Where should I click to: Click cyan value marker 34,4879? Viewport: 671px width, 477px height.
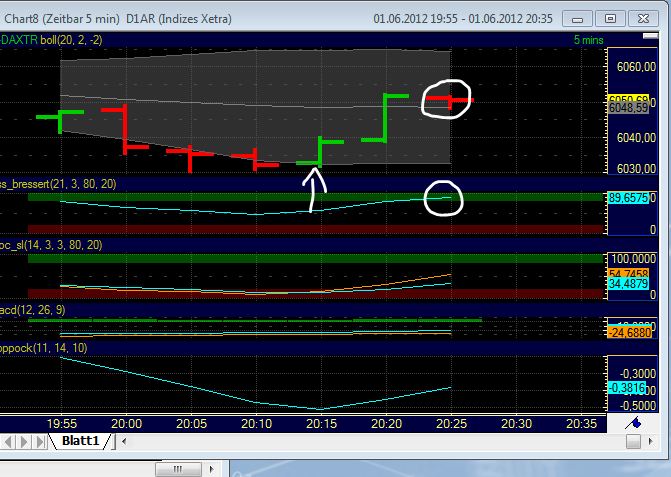(x=629, y=283)
